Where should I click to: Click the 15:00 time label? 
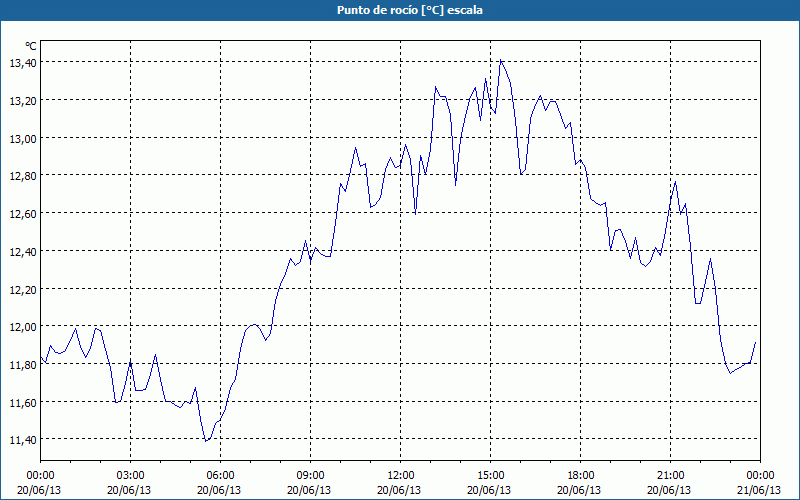tap(490, 476)
